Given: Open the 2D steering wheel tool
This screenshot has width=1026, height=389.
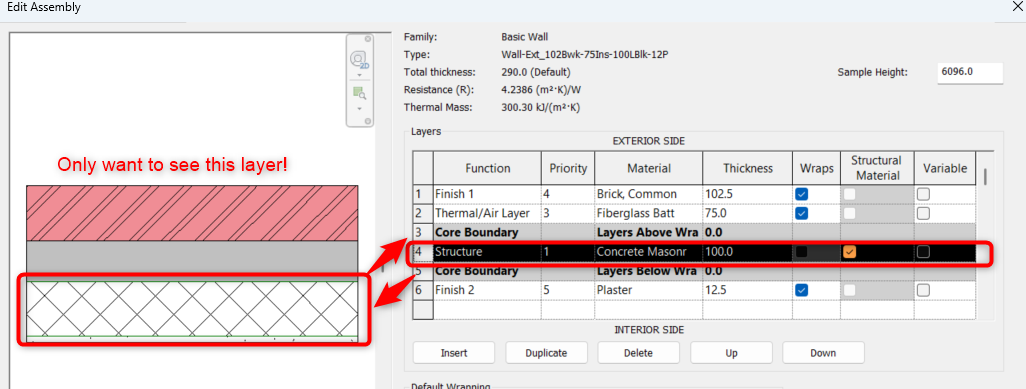Looking at the screenshot, I should tap(359, 60).
